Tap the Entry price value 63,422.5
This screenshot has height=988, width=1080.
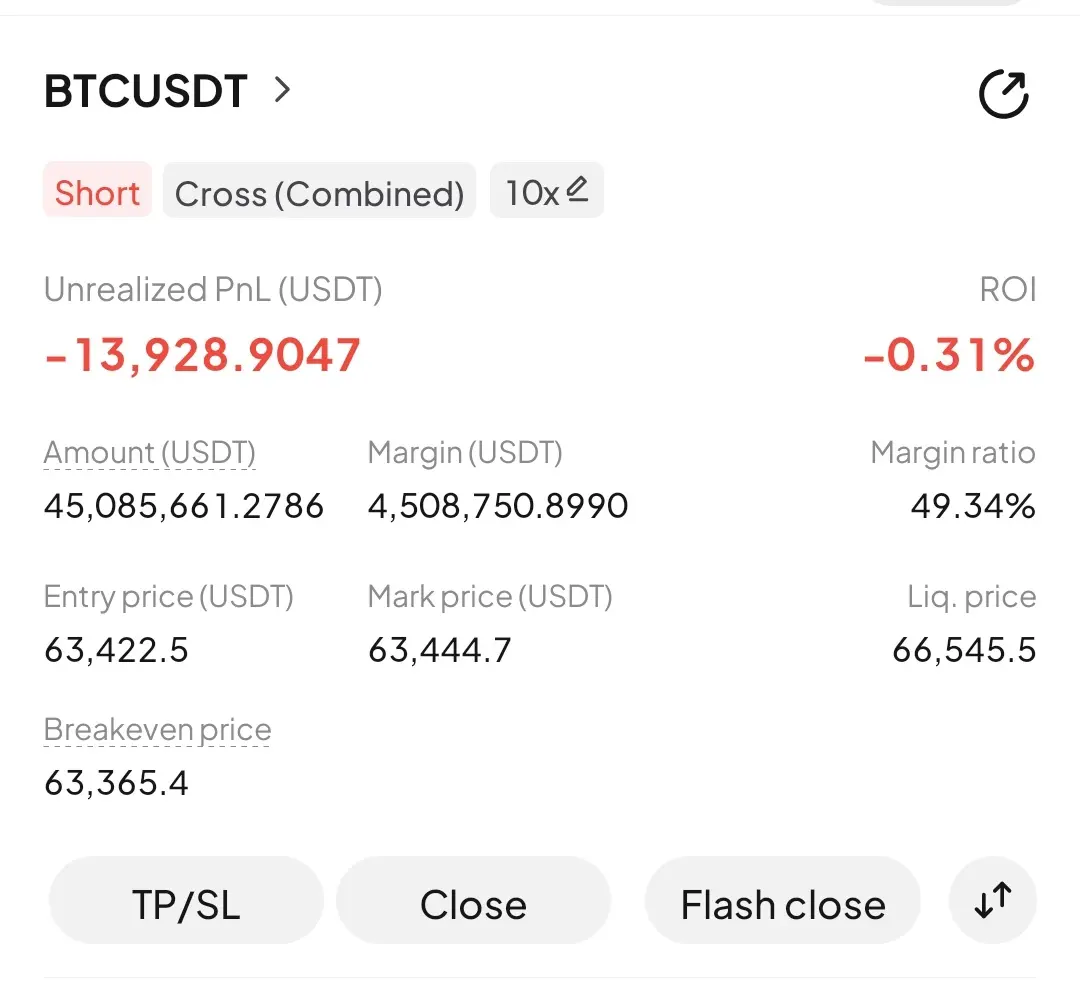click(x=116, y=650)
